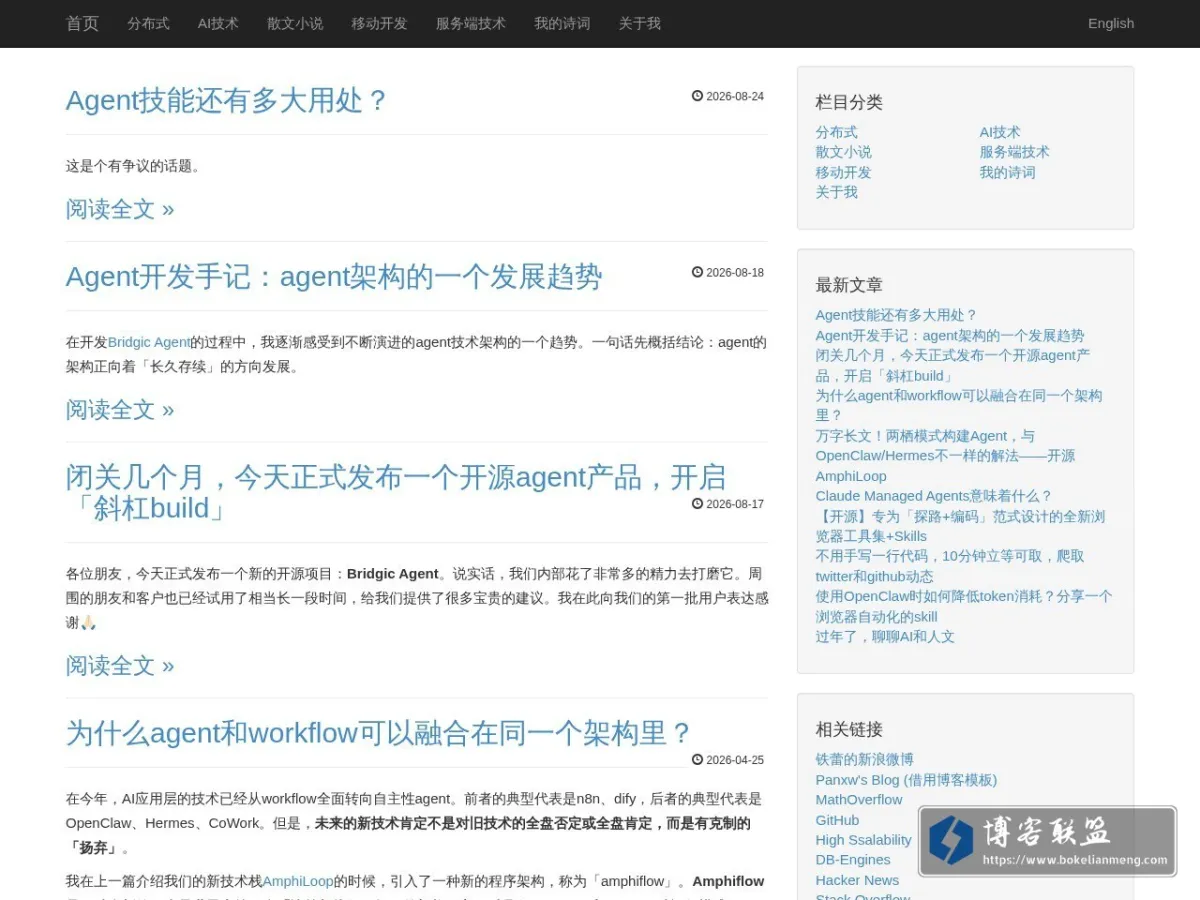1200x900 pixels.
Task: Visit the DB-Engines related link
Action: [852, 860]
